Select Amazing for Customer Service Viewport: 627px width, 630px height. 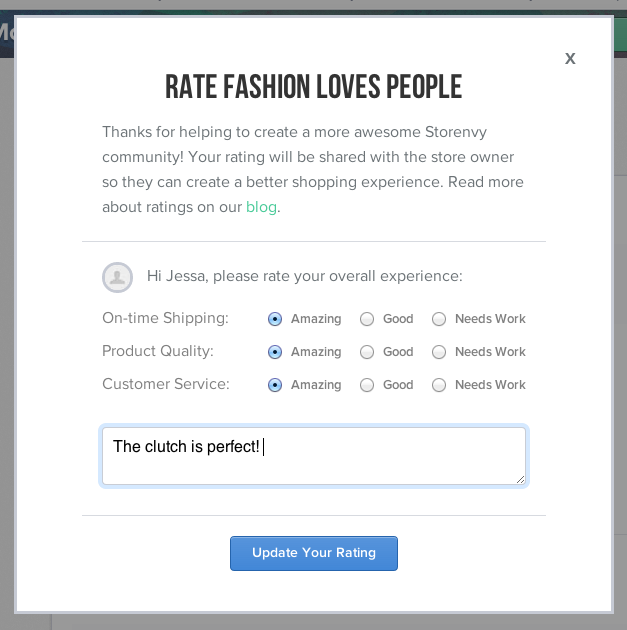[x=275, y=385]
